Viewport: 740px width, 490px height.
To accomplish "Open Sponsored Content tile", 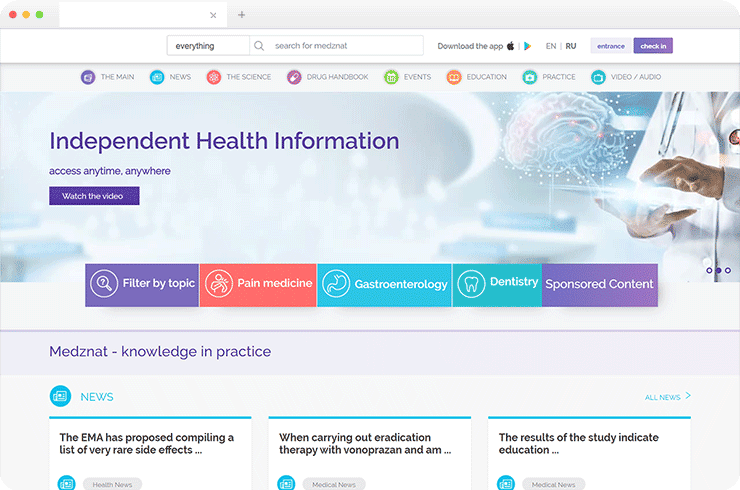I will (x=600, y=285).
